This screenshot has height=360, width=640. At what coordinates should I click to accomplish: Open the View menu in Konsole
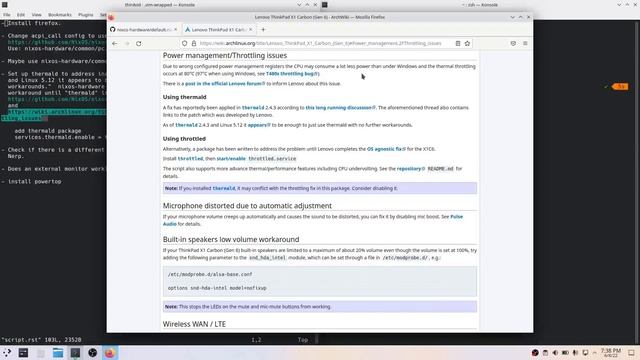pyautogui.click(x=36, y=15)
